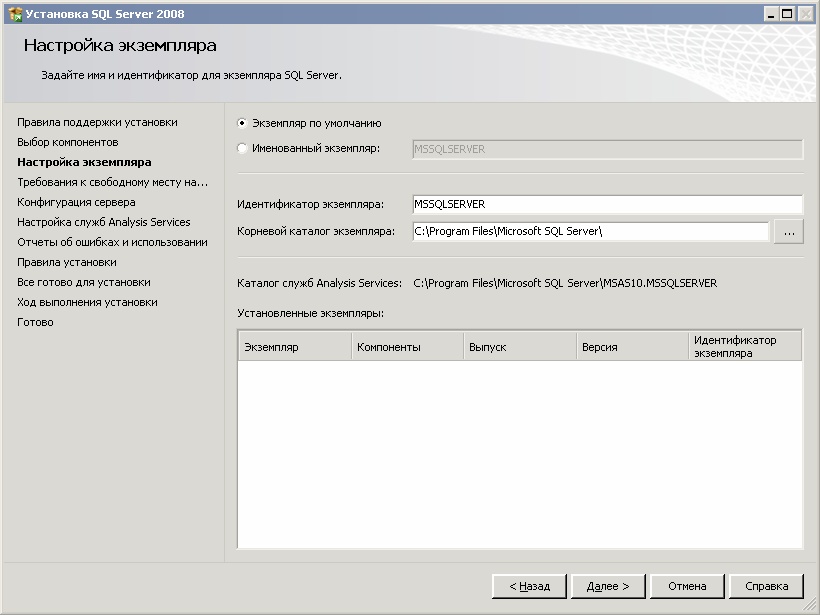Click the instance root directory path field
This screenshot has height=615, width=820.
coord(591,231)
